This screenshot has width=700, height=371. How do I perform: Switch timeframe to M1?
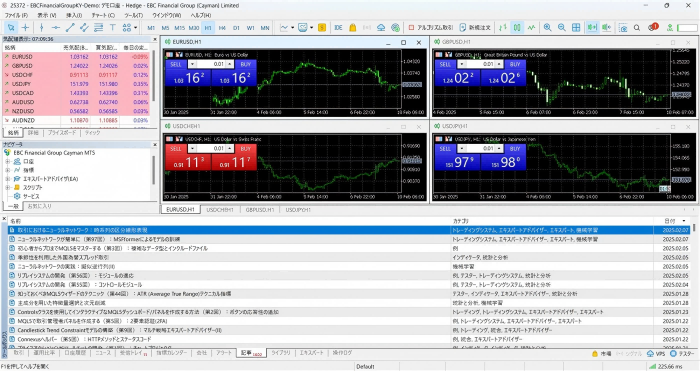151,28
